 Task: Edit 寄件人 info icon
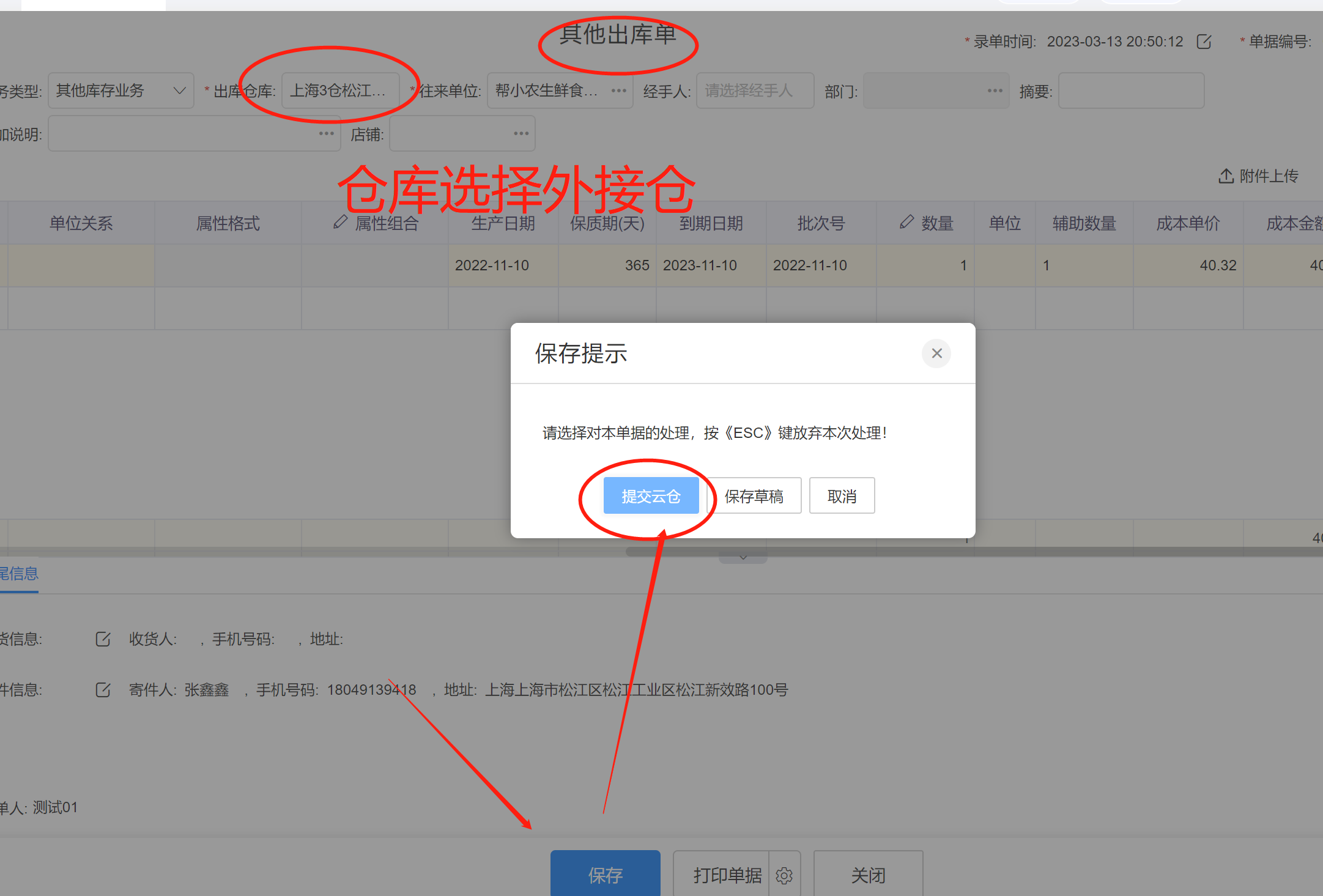tap(103, 690)
